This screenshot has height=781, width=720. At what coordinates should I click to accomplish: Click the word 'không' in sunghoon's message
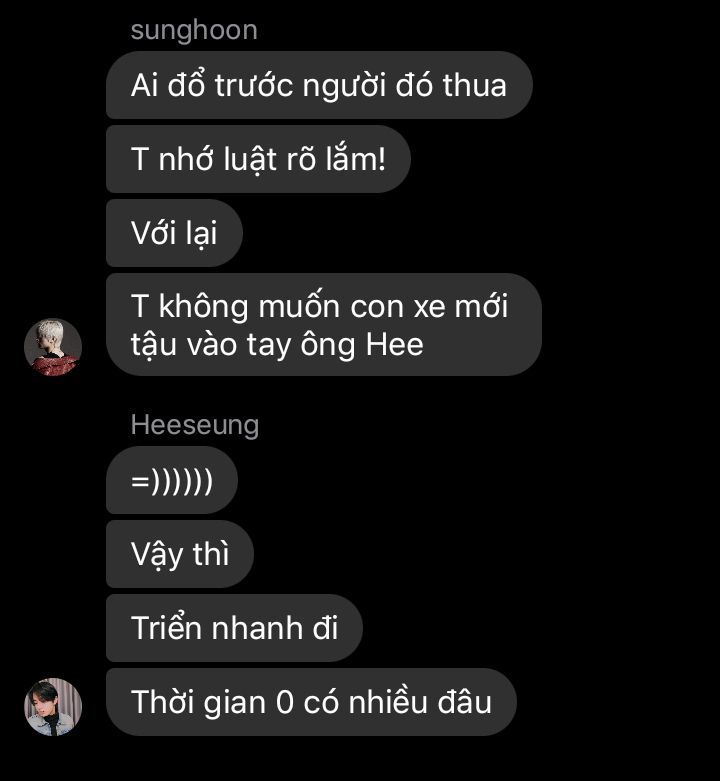[x=203, y=306]
